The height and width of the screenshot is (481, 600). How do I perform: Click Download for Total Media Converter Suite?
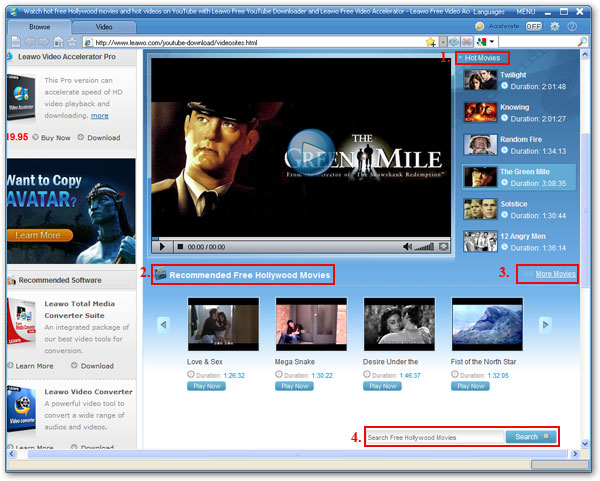93,366
